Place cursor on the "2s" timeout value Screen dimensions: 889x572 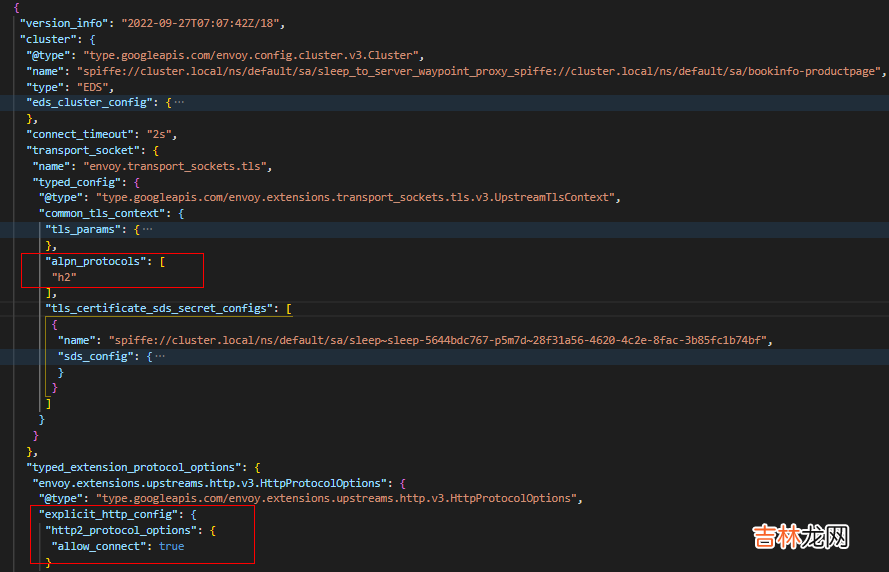coord(158,134)
